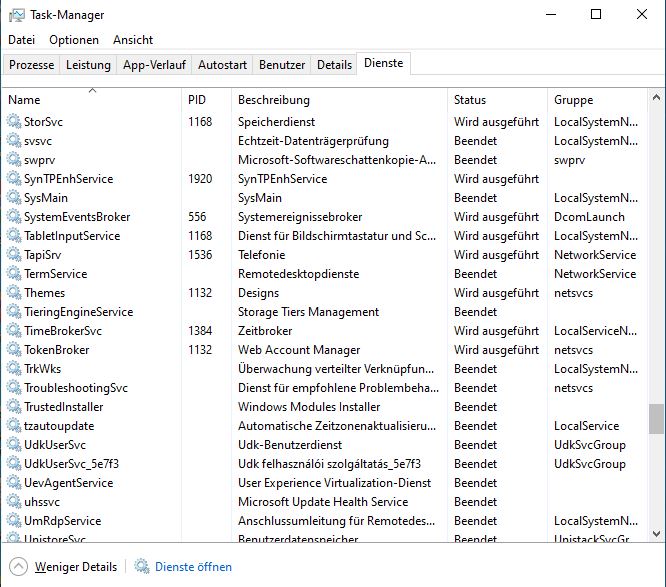This screenshot has height=587, width=666.
Task: Select the Telefonie description cell
Action: click(x=262, y=255)
